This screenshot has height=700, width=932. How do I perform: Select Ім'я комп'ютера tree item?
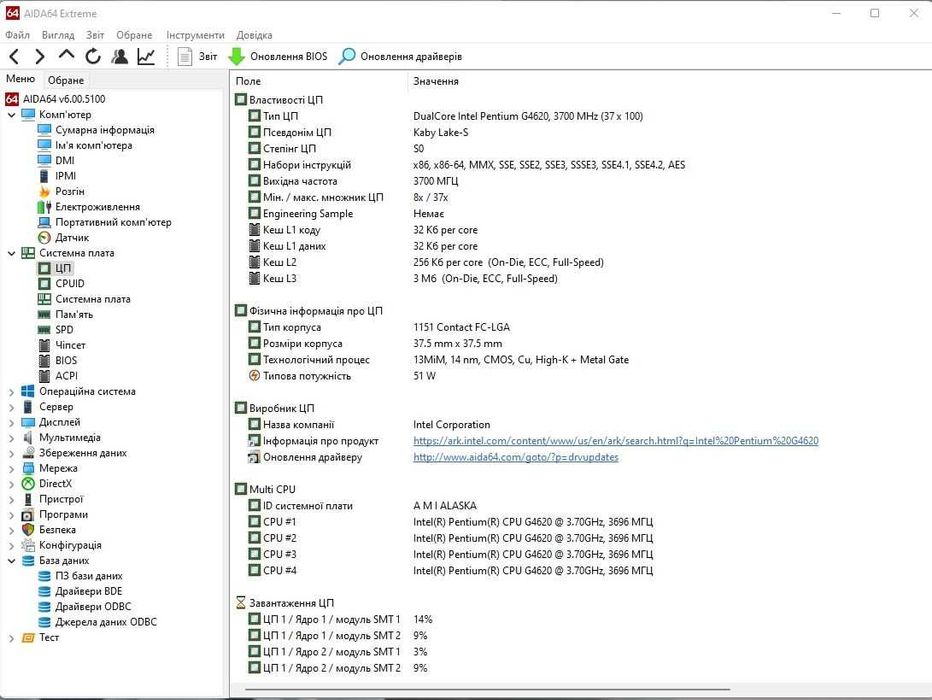[x=93, y=146]
